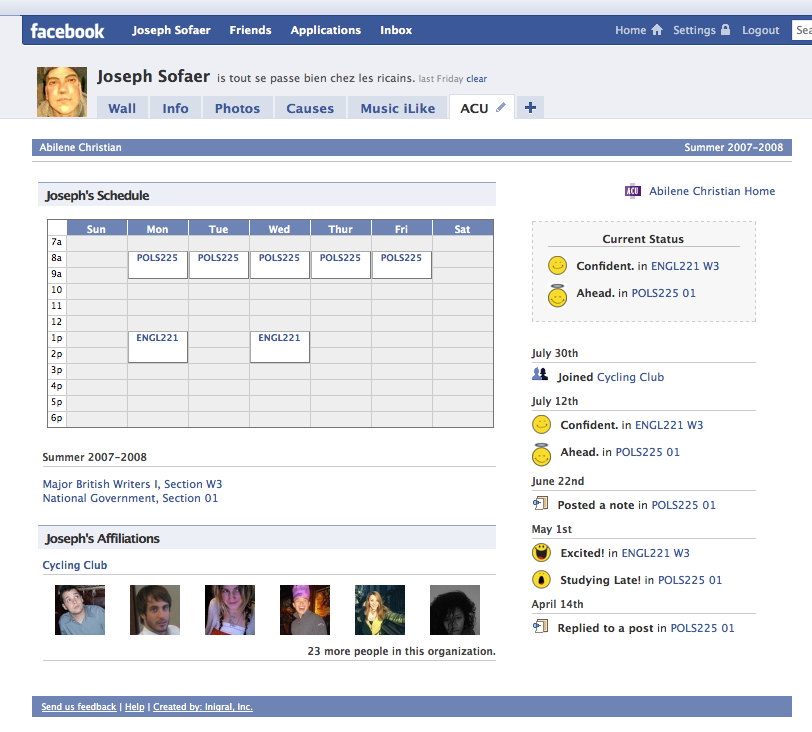Click member photo wearing purple hat
The image size is (812, 732).
[x=305, y=610]
